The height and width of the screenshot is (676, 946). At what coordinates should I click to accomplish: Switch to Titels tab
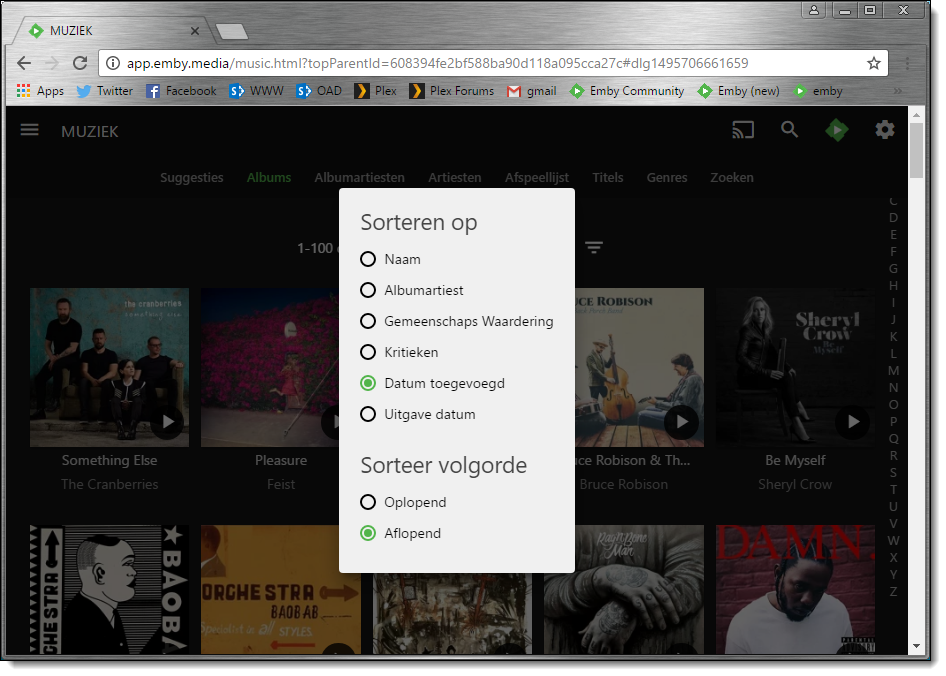607,177
